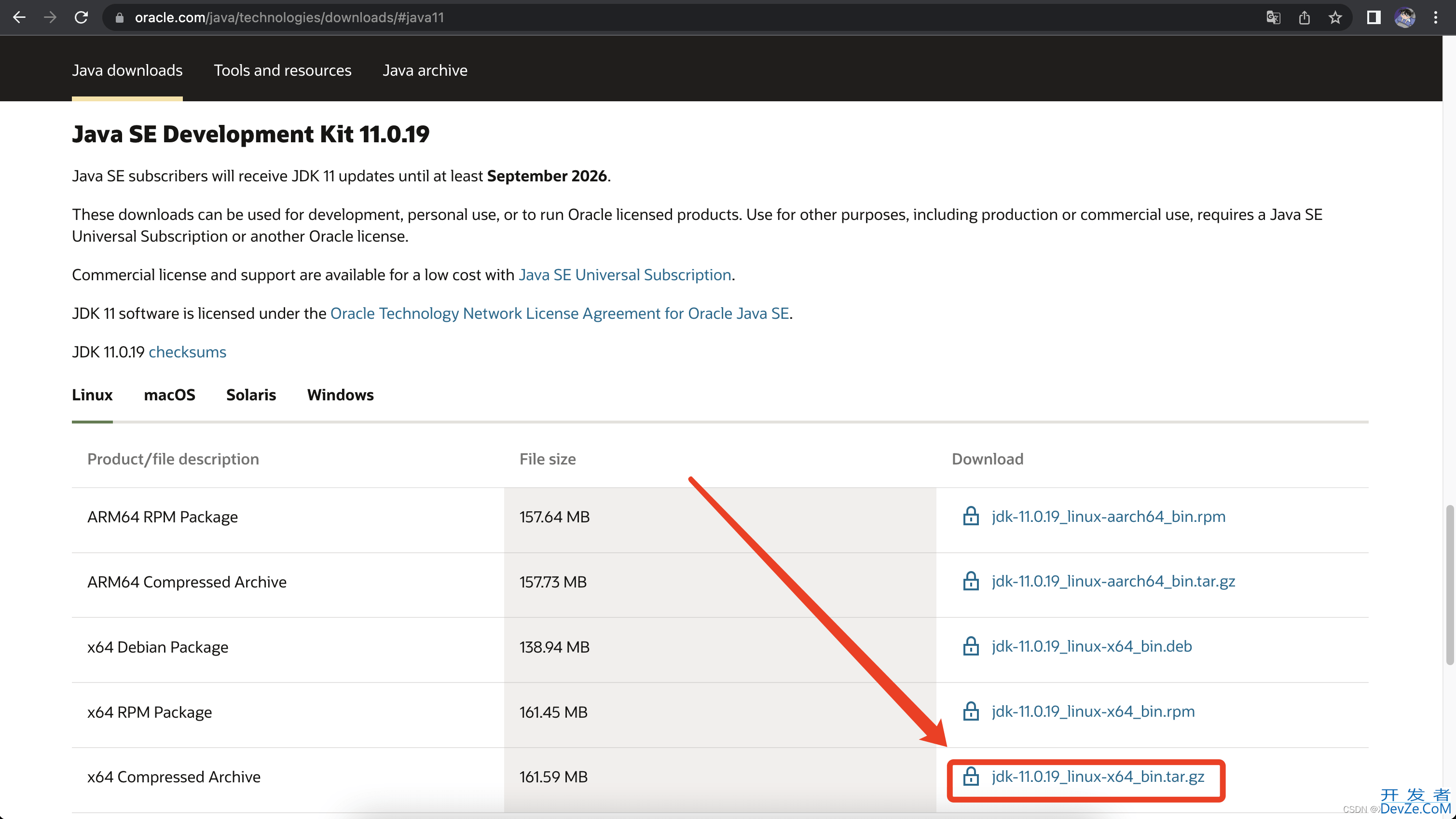Click the x64 Debian Package description

pos(158,647)
